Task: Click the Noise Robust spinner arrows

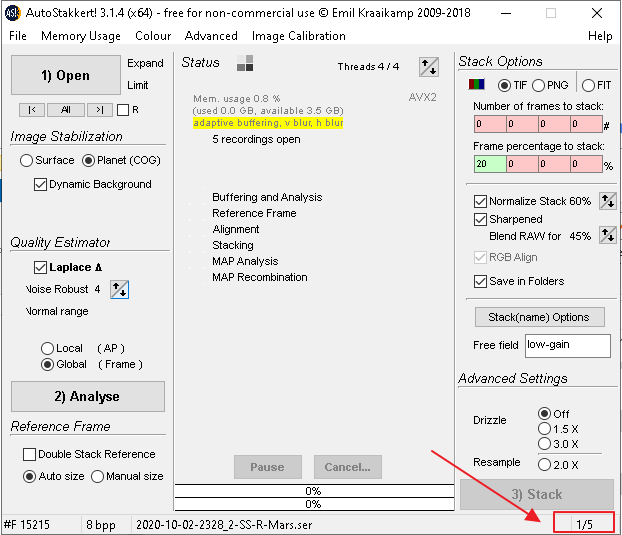Action: click(119, 289)
